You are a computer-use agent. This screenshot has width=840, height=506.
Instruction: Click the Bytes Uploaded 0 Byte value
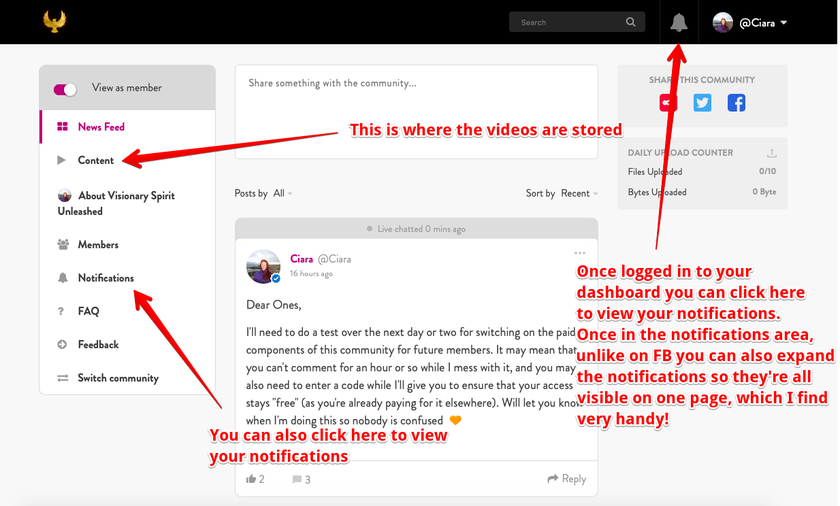(764, 192)
